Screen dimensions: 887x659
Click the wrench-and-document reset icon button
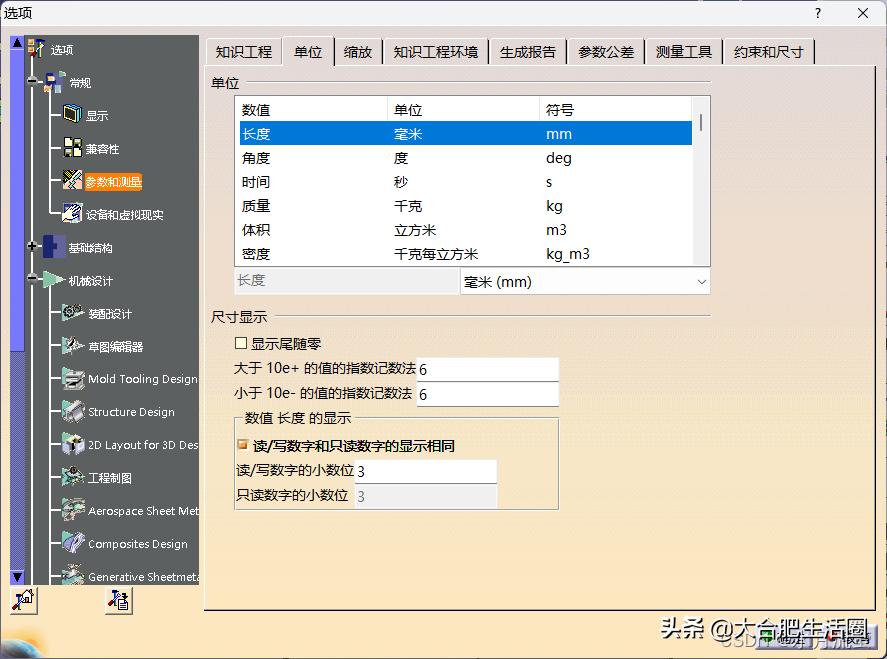coord(118,600)
